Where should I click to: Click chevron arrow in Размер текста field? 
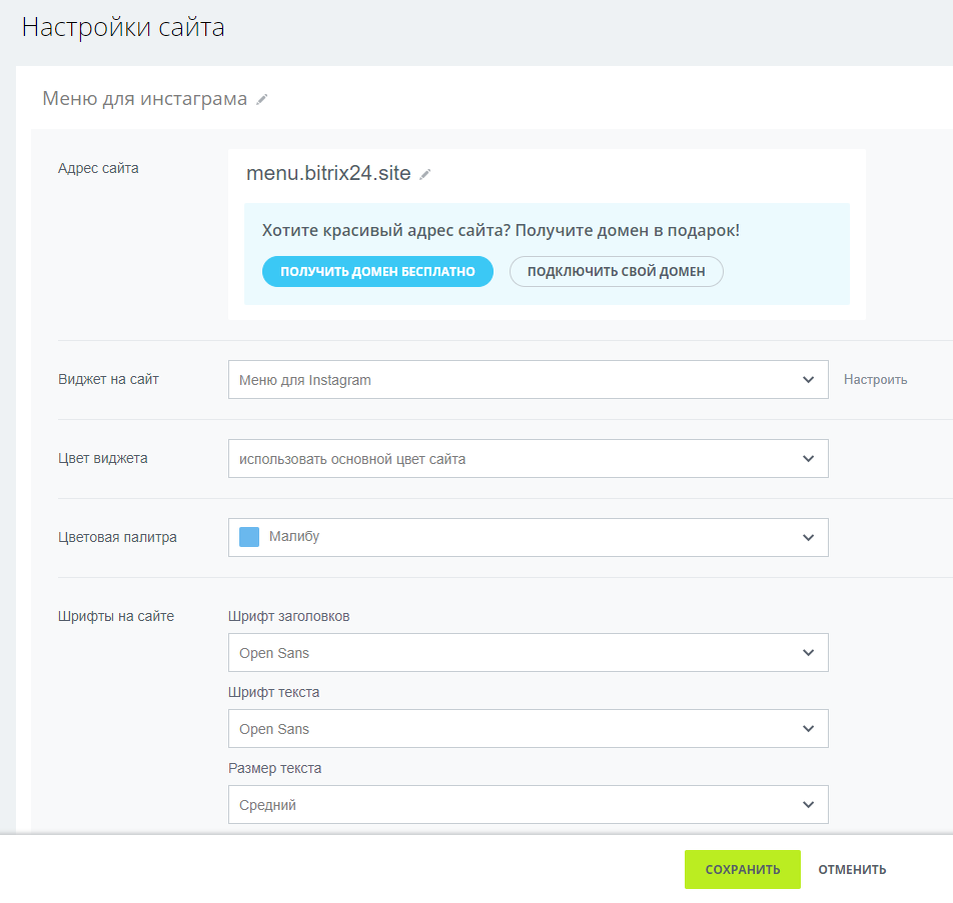808,805
